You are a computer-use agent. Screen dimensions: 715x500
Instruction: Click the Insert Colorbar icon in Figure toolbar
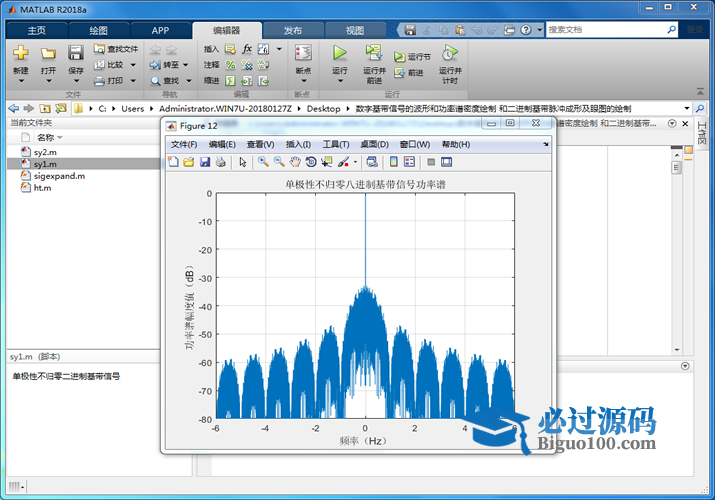393,162
